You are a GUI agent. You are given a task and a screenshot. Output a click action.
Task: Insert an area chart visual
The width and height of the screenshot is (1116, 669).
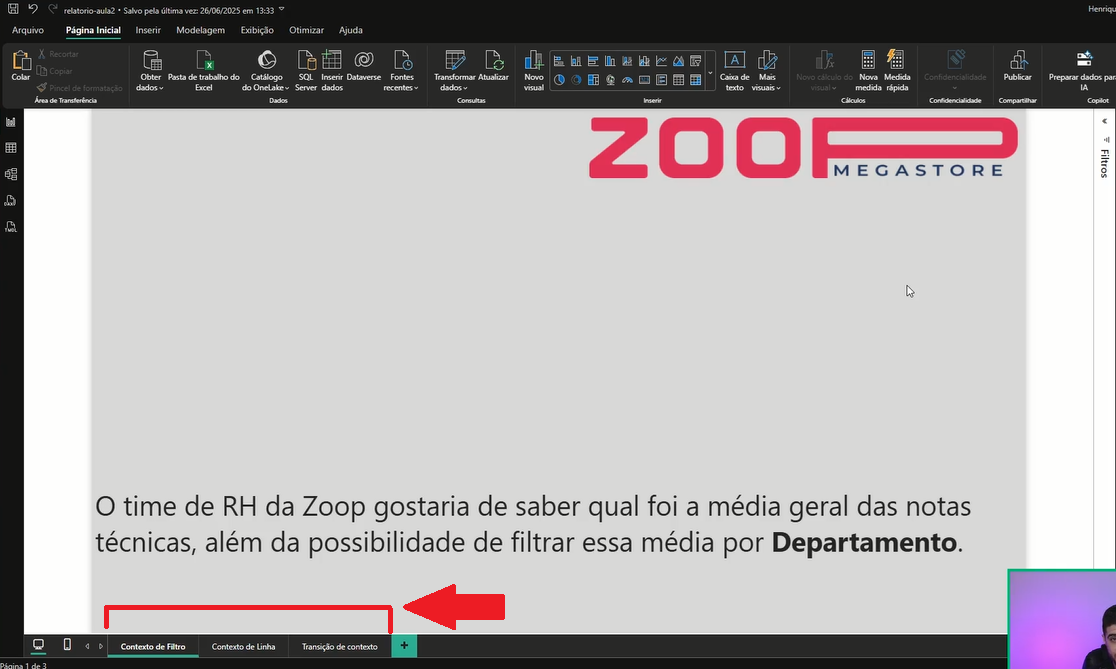tap(678, 61)
